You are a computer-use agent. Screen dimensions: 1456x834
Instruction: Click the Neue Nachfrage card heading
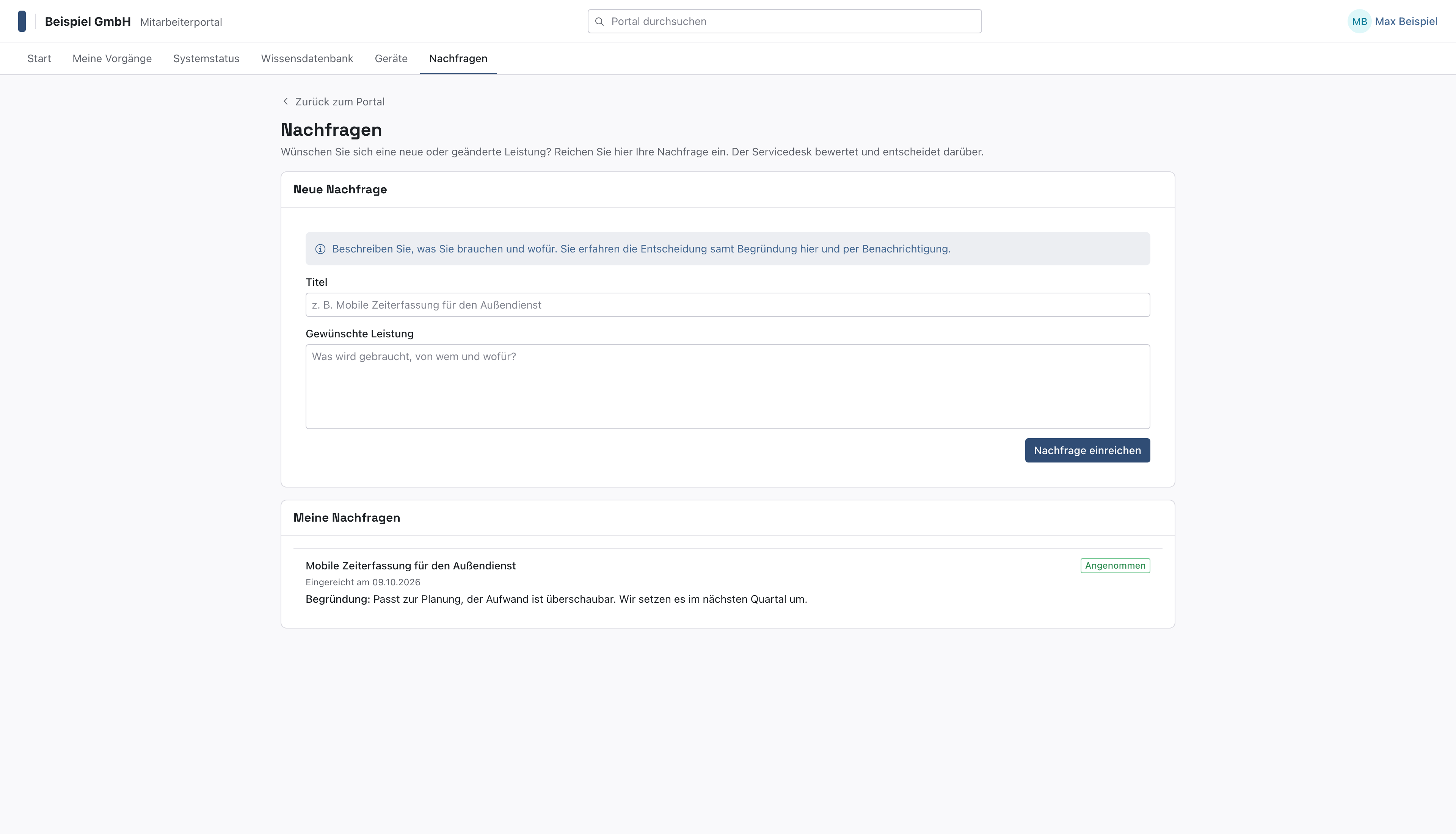pyautogui.click(x=340, y=190)
